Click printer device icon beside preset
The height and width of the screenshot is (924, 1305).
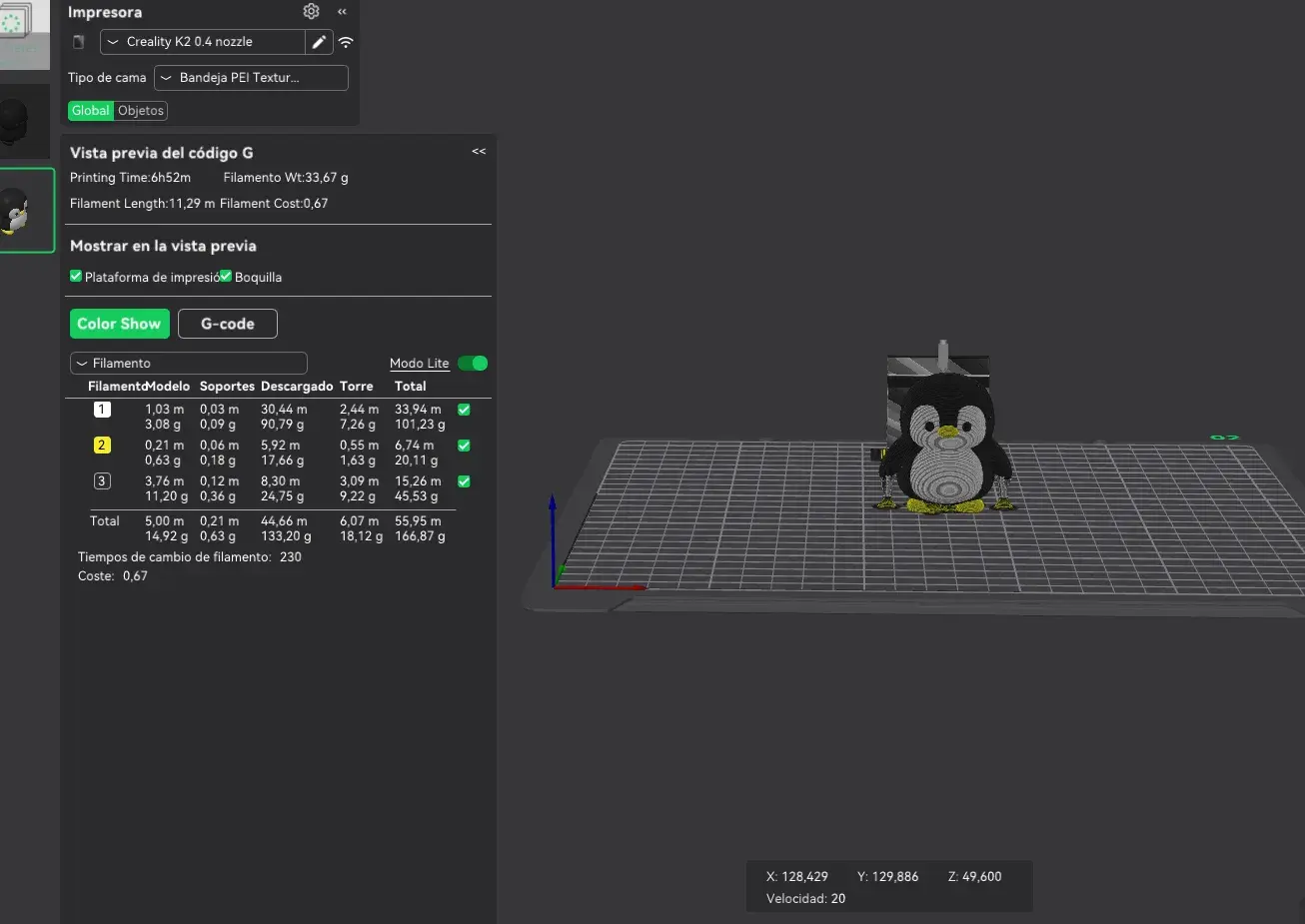pyautogui.click(x=79, y=42)
